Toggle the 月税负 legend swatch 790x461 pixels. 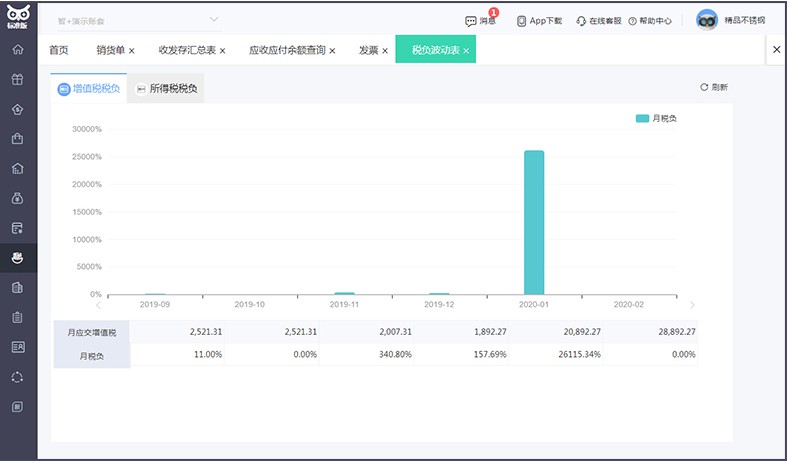pyautogui.click(x=642, y=118)
